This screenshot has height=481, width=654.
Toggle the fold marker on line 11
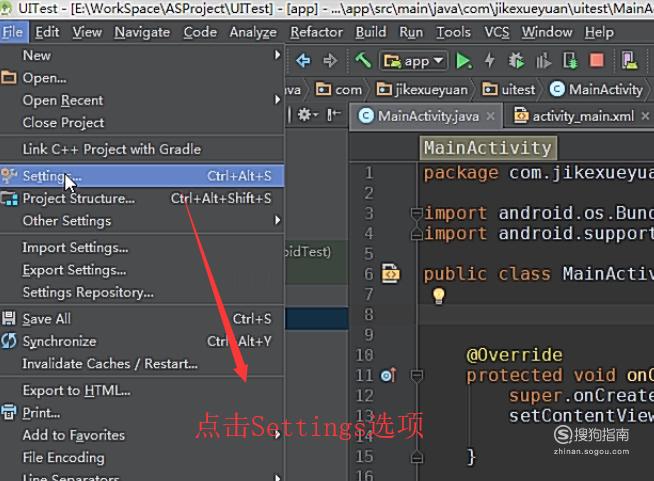coord(416,375)
